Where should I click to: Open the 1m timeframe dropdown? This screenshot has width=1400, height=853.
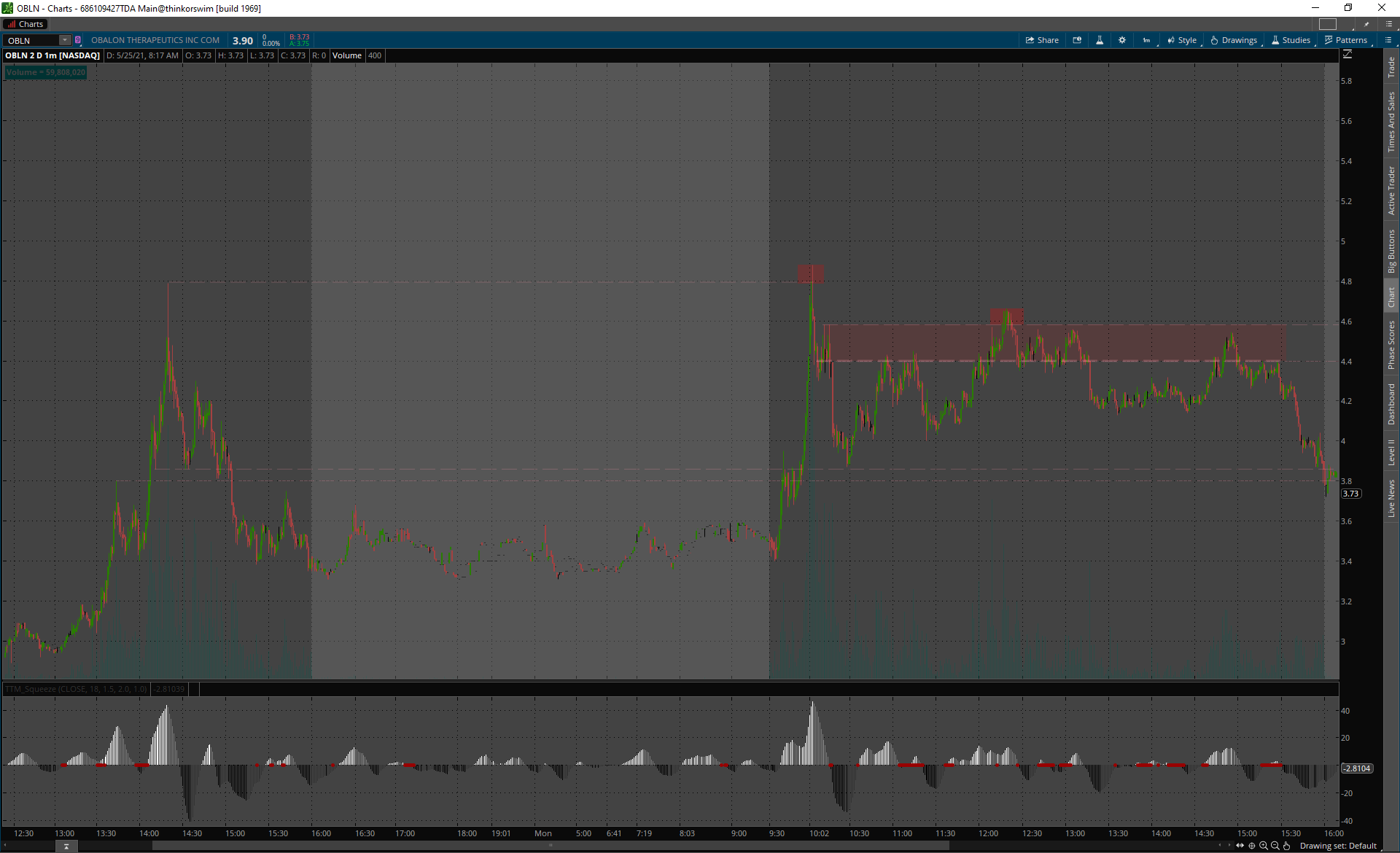[1146, 40]
